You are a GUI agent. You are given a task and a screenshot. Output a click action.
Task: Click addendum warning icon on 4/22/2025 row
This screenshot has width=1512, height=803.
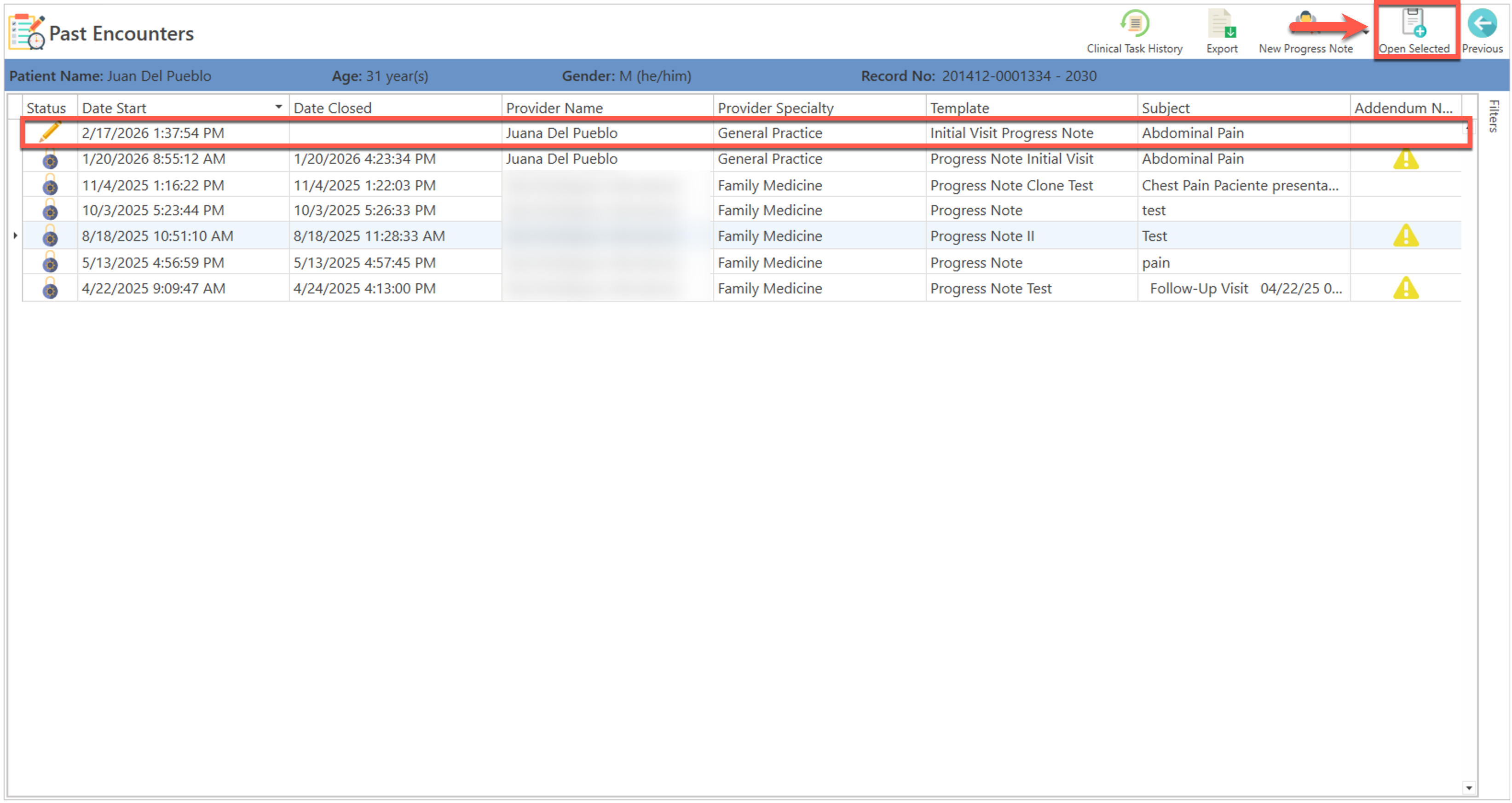click(1405, 288)
